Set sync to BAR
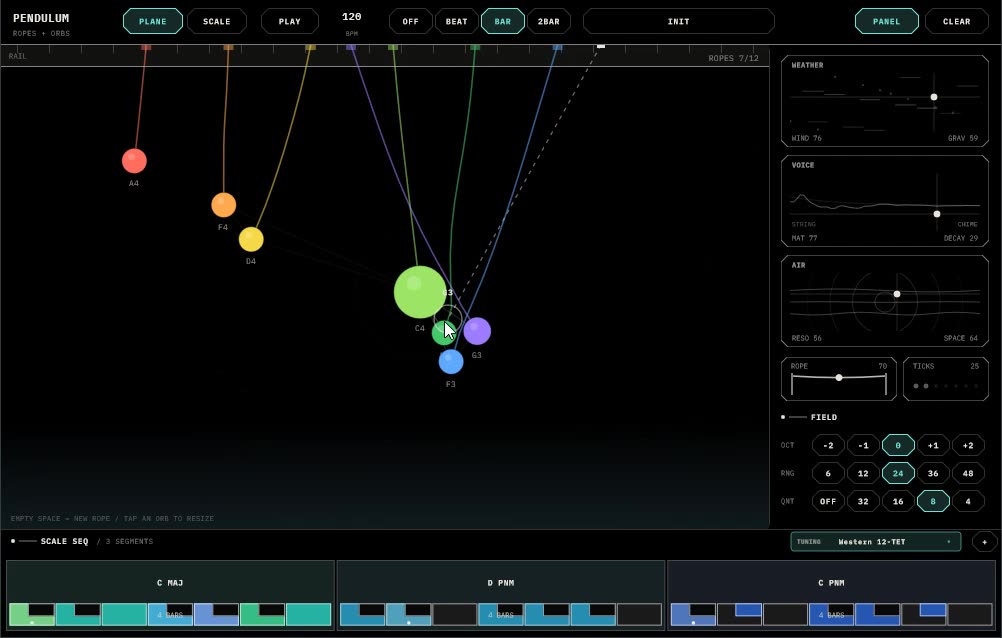 tap(503, 21)
